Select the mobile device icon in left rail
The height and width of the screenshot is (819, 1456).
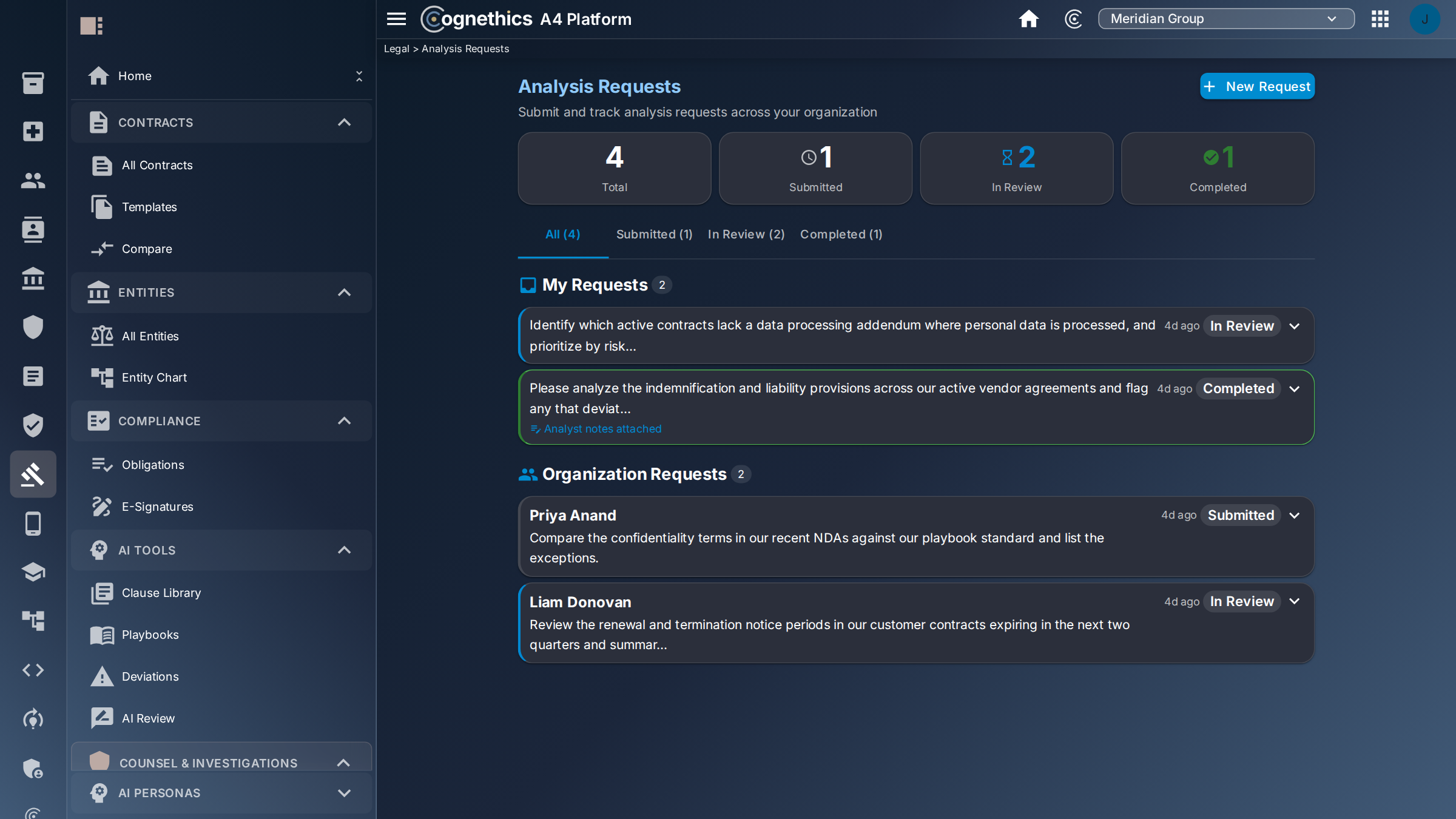click(33, 523)
